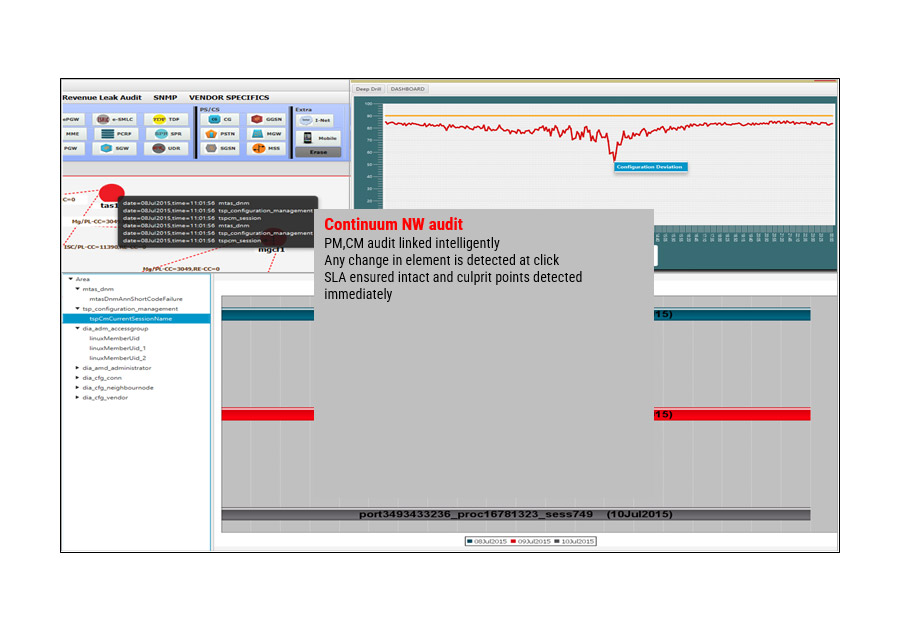Click the GGSN icon under PS/CS

coord(267,118)
